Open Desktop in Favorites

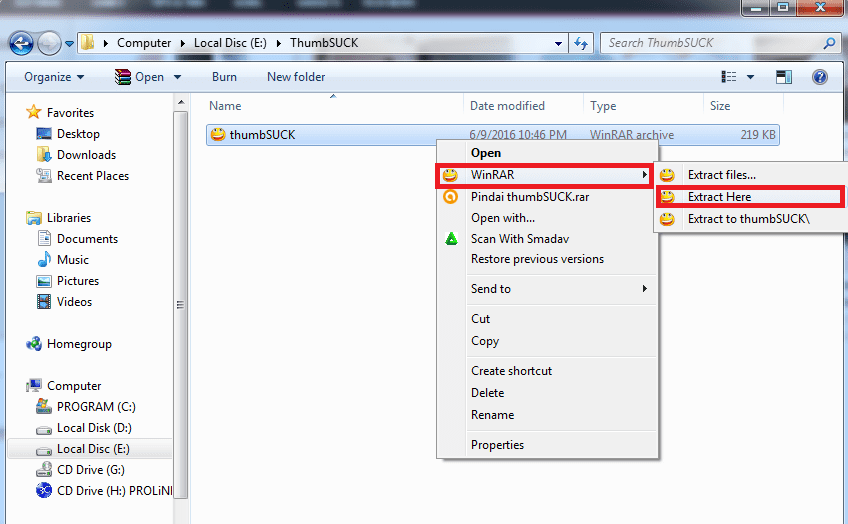[x=78, y=134]
